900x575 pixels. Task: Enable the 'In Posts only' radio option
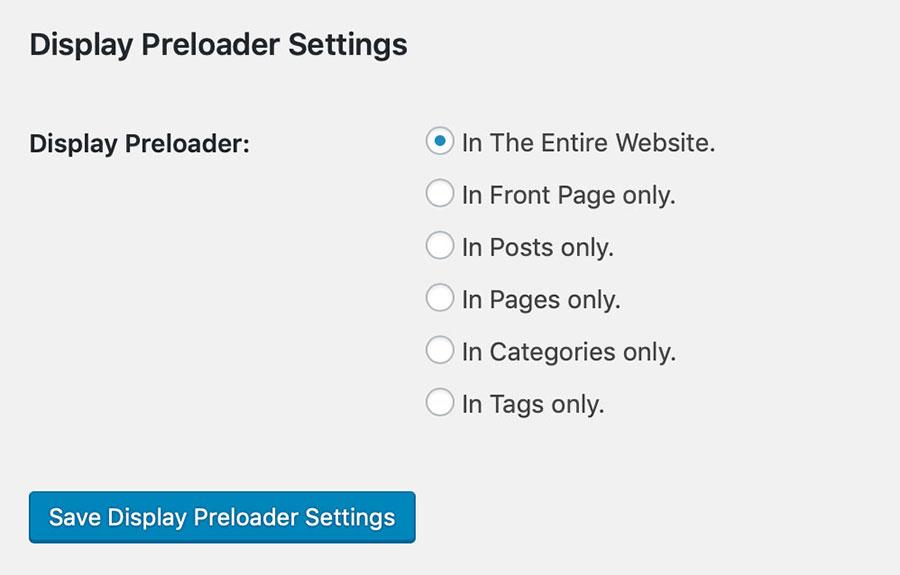coord(440,246)
